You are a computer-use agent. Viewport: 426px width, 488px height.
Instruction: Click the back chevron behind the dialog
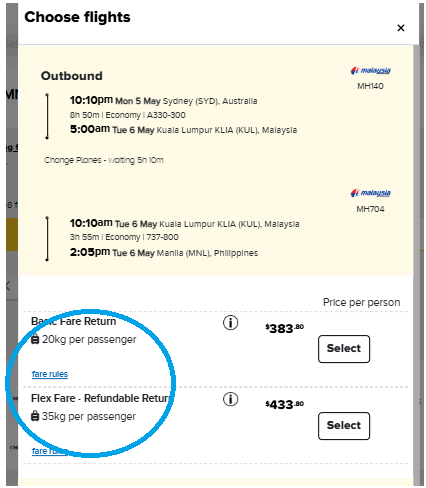tap(8, 286)
